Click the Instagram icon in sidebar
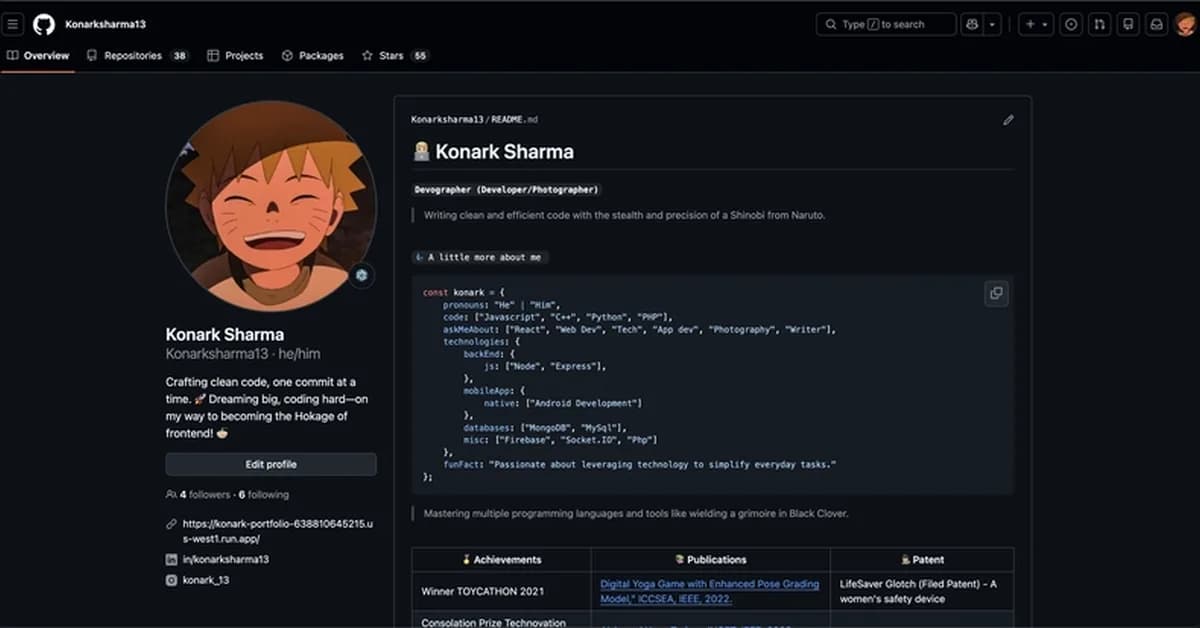The image size is (1200, 628). (x=172, y=580)
